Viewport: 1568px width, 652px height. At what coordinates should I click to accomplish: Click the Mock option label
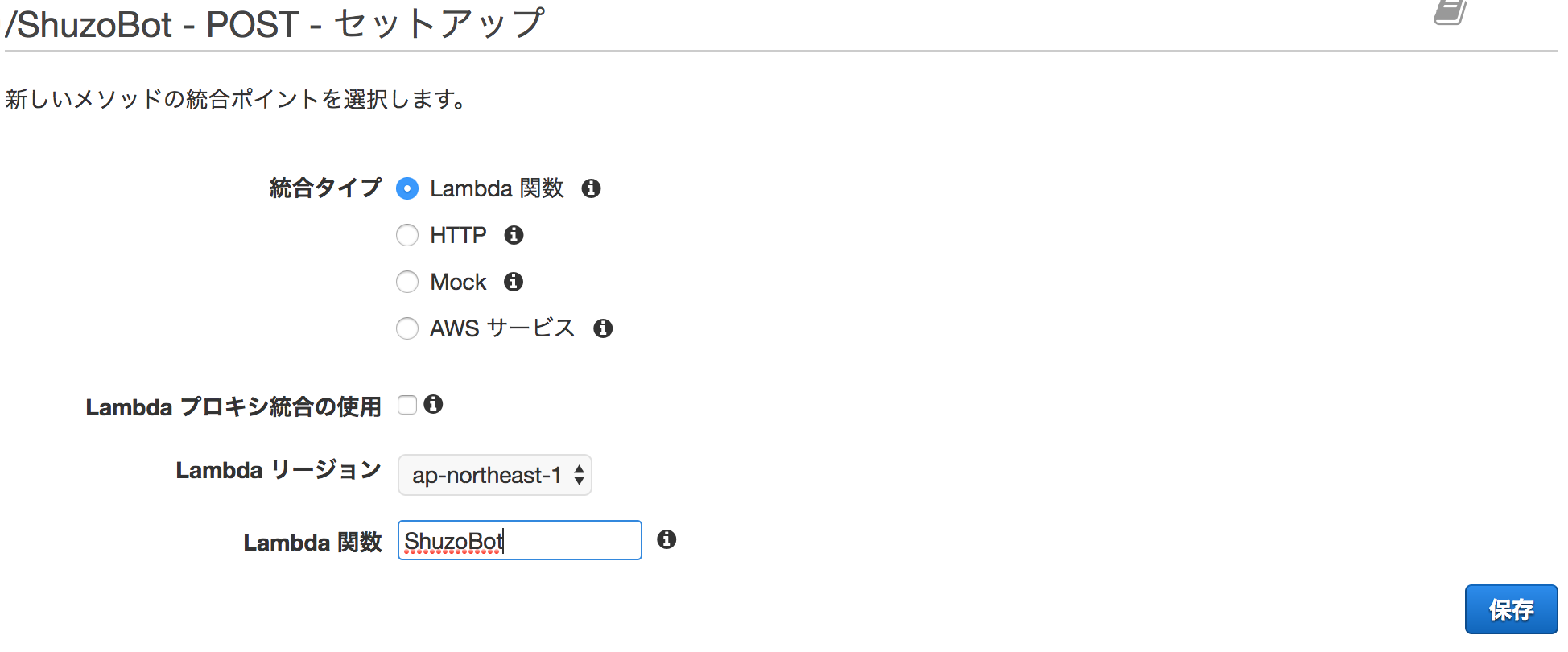[458, 282]
